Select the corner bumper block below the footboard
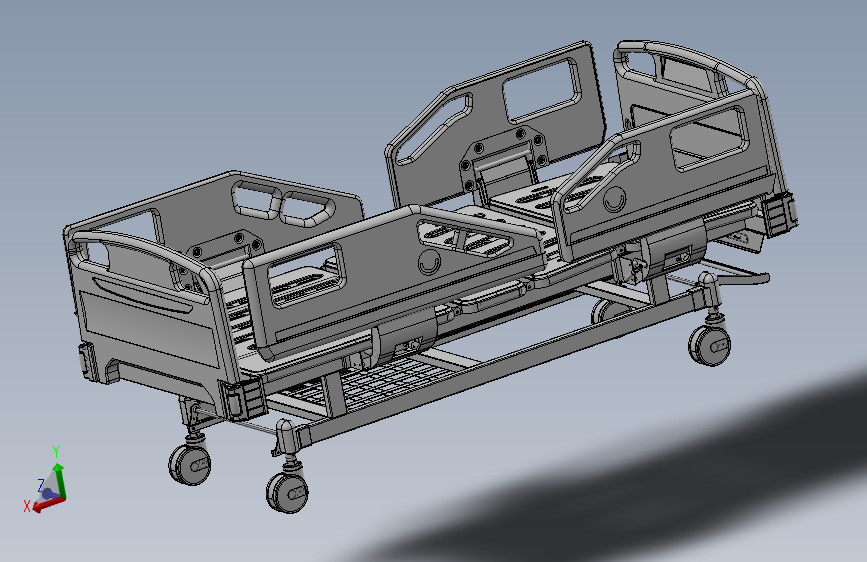This screenshot has height=562, width=867. coord(243,399)
